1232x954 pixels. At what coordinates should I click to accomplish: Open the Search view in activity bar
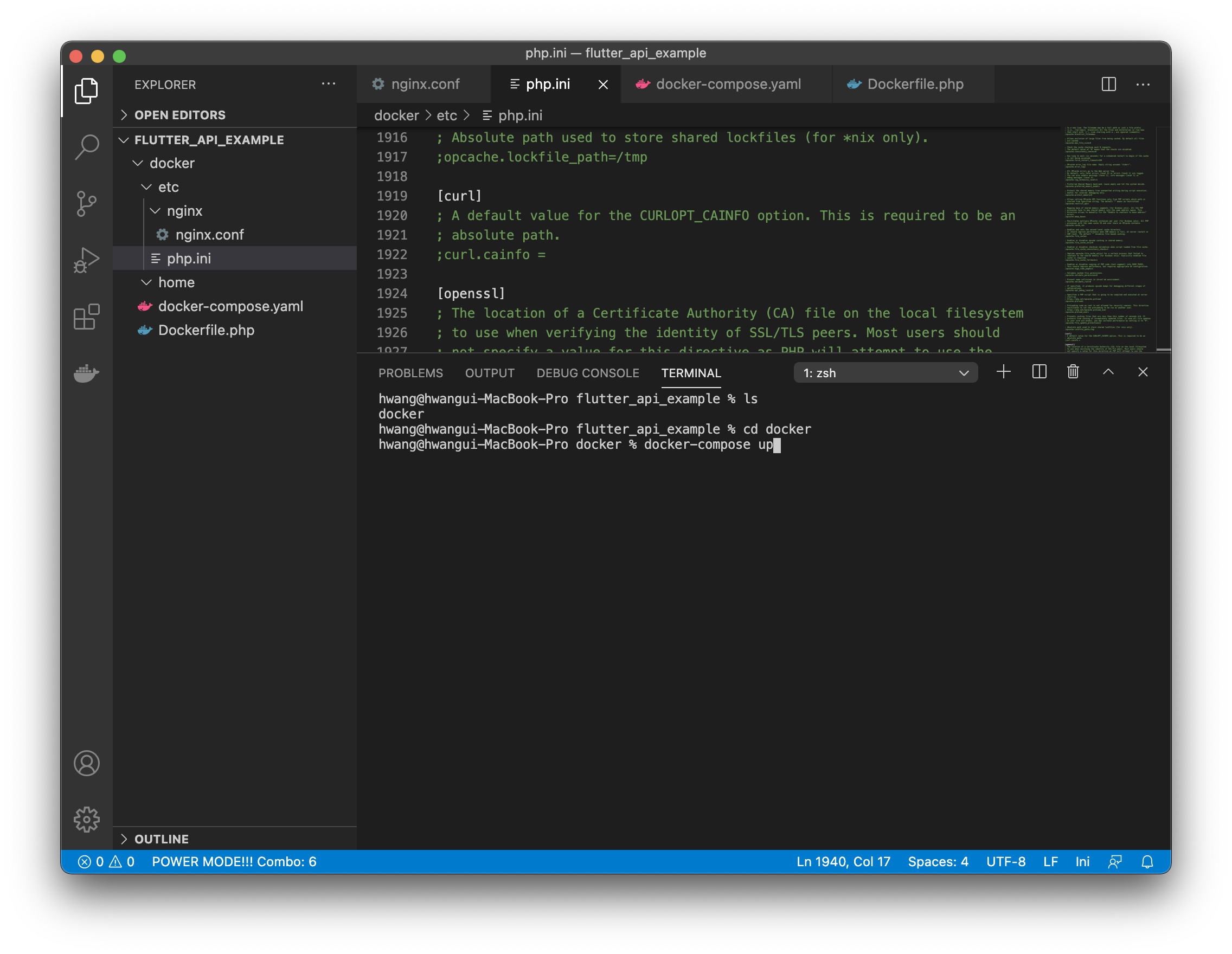(x=86, y=147)
